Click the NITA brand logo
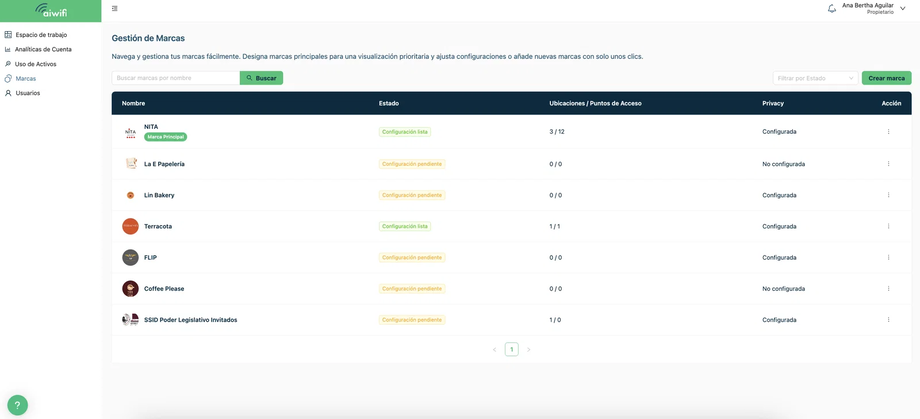The image size is (920, 419). click(x=130, y=133)
